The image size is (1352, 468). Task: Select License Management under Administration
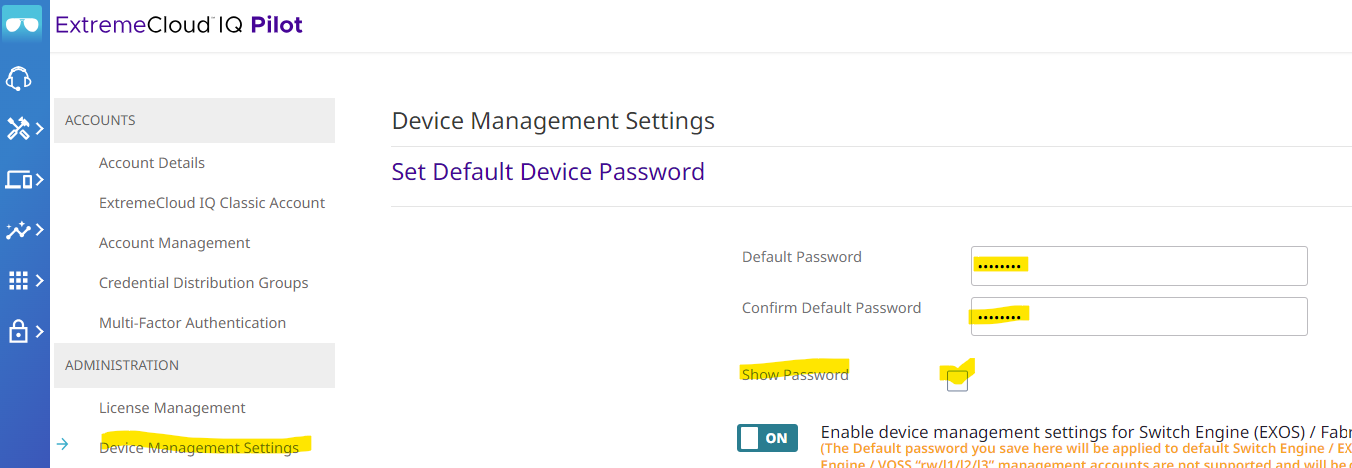pyautogui.click(x=172, y=408)
